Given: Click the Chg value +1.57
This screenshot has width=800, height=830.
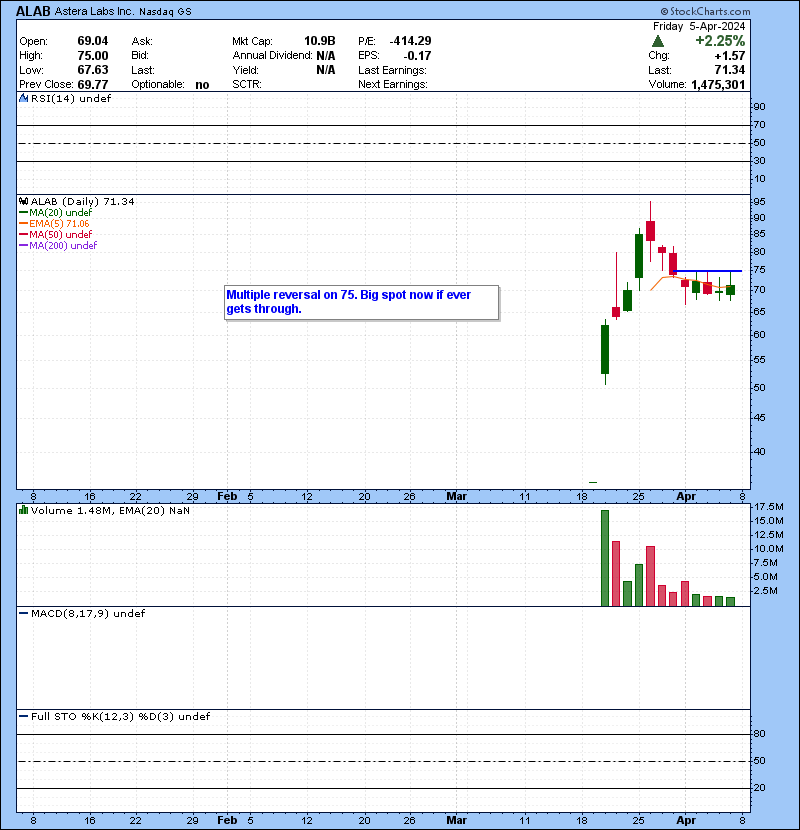Looking at the screenshot, I should (x=730, y=56).
